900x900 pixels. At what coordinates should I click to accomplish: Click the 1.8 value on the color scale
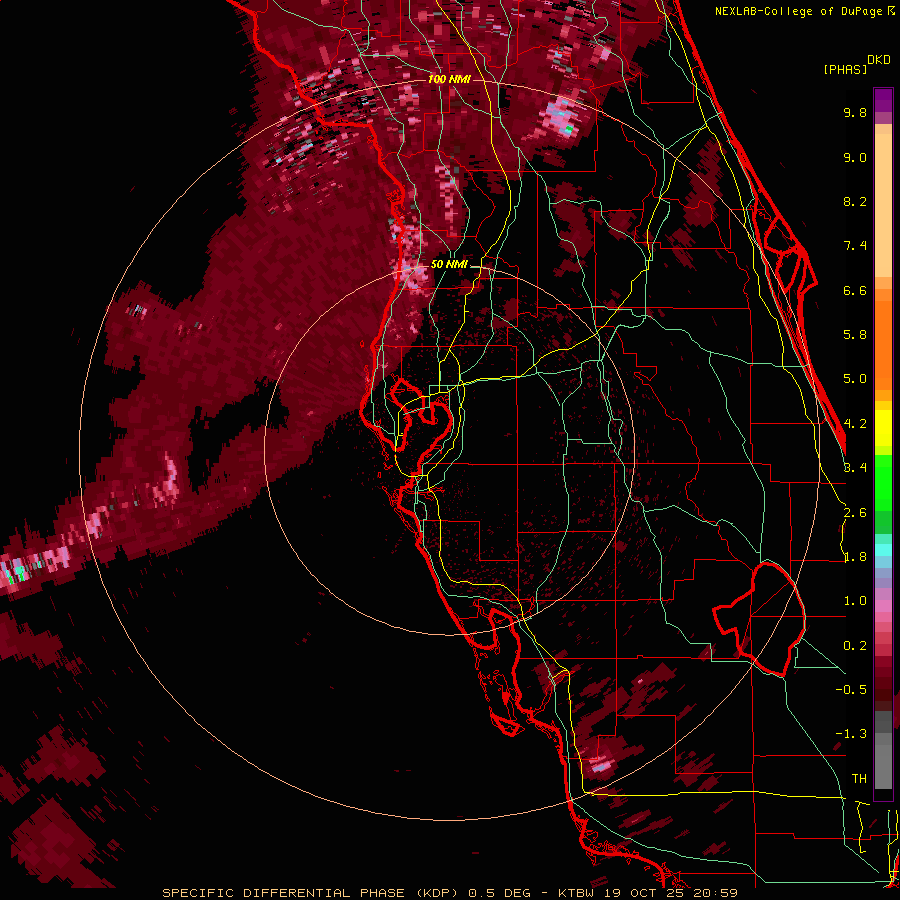[x=855, y=557]
